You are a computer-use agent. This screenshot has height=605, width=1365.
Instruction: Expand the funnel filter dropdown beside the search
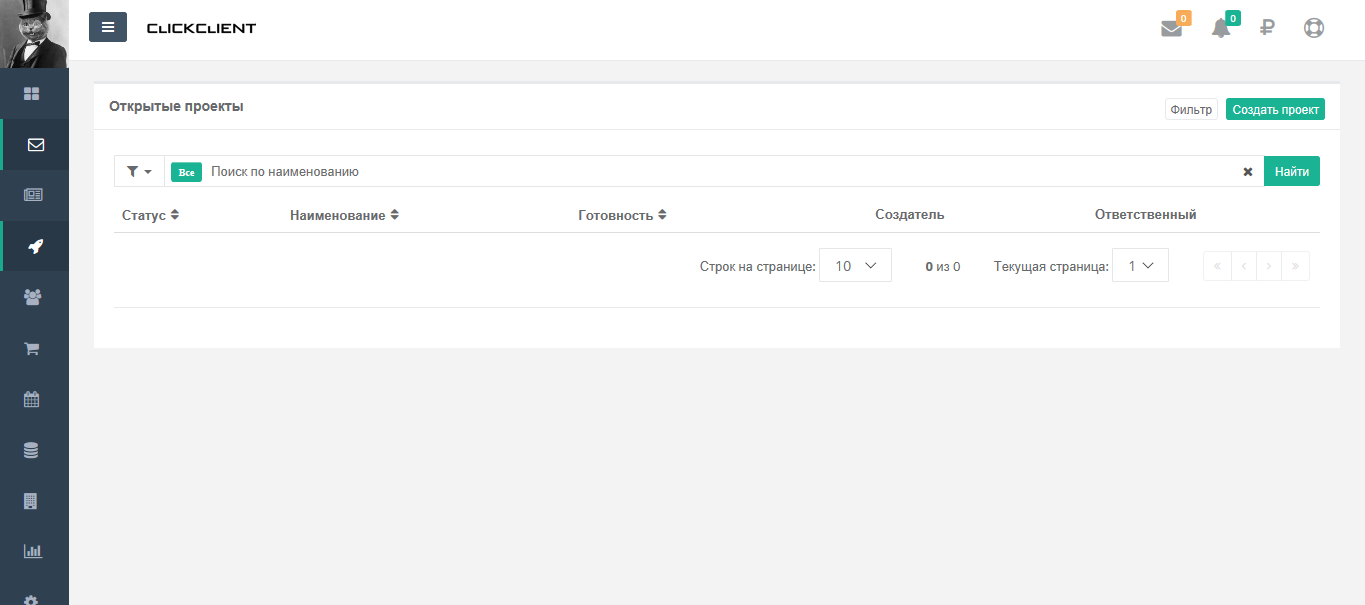tap(137, 171)
